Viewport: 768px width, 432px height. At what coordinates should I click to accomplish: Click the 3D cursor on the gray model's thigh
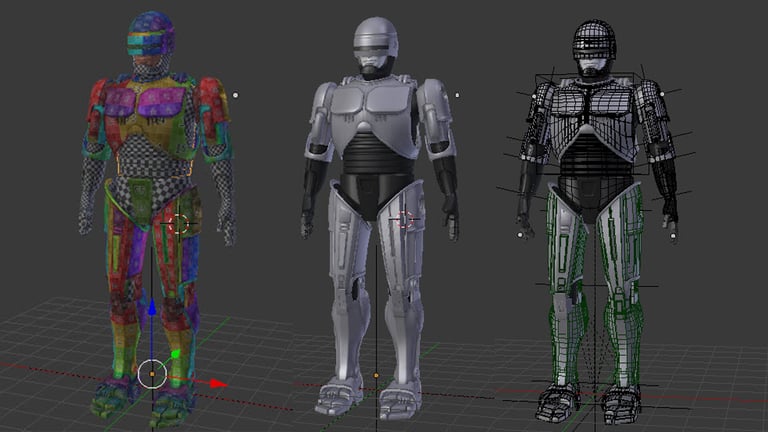(x=404, y=220)
